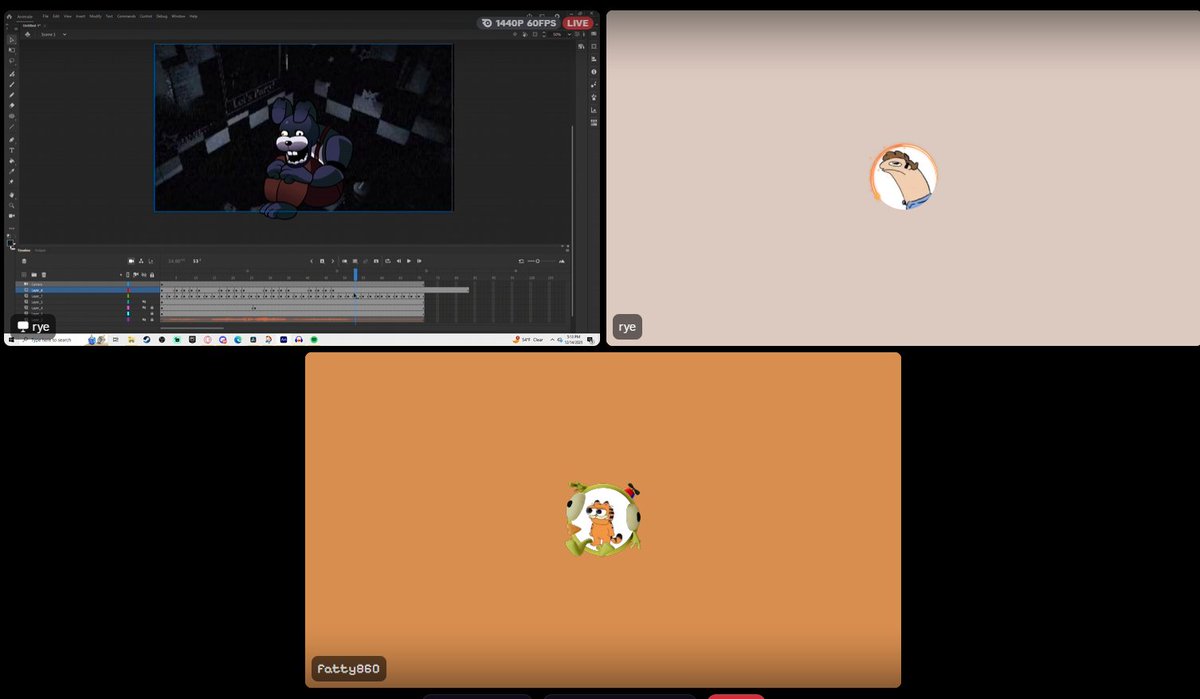1200x699 pixels.
Task: Click the stroke and fill color swatch
Action: pyautogui.click(x=10, y=243)
